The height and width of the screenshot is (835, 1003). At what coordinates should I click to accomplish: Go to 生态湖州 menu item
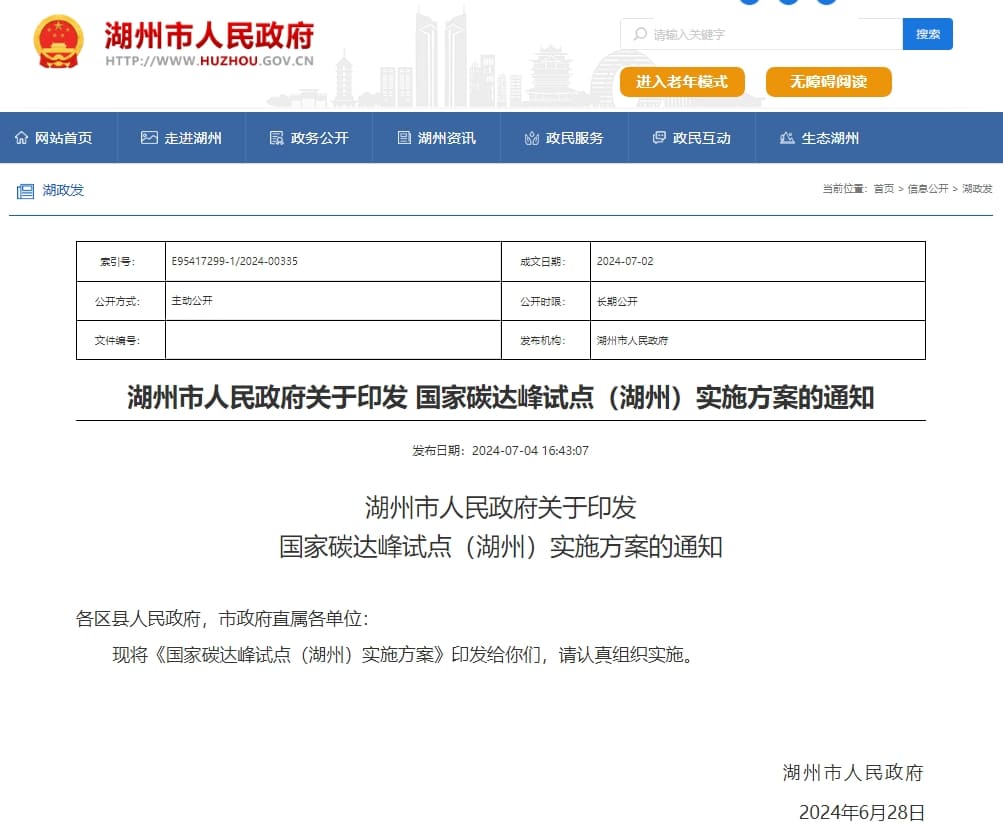(830, 138)
